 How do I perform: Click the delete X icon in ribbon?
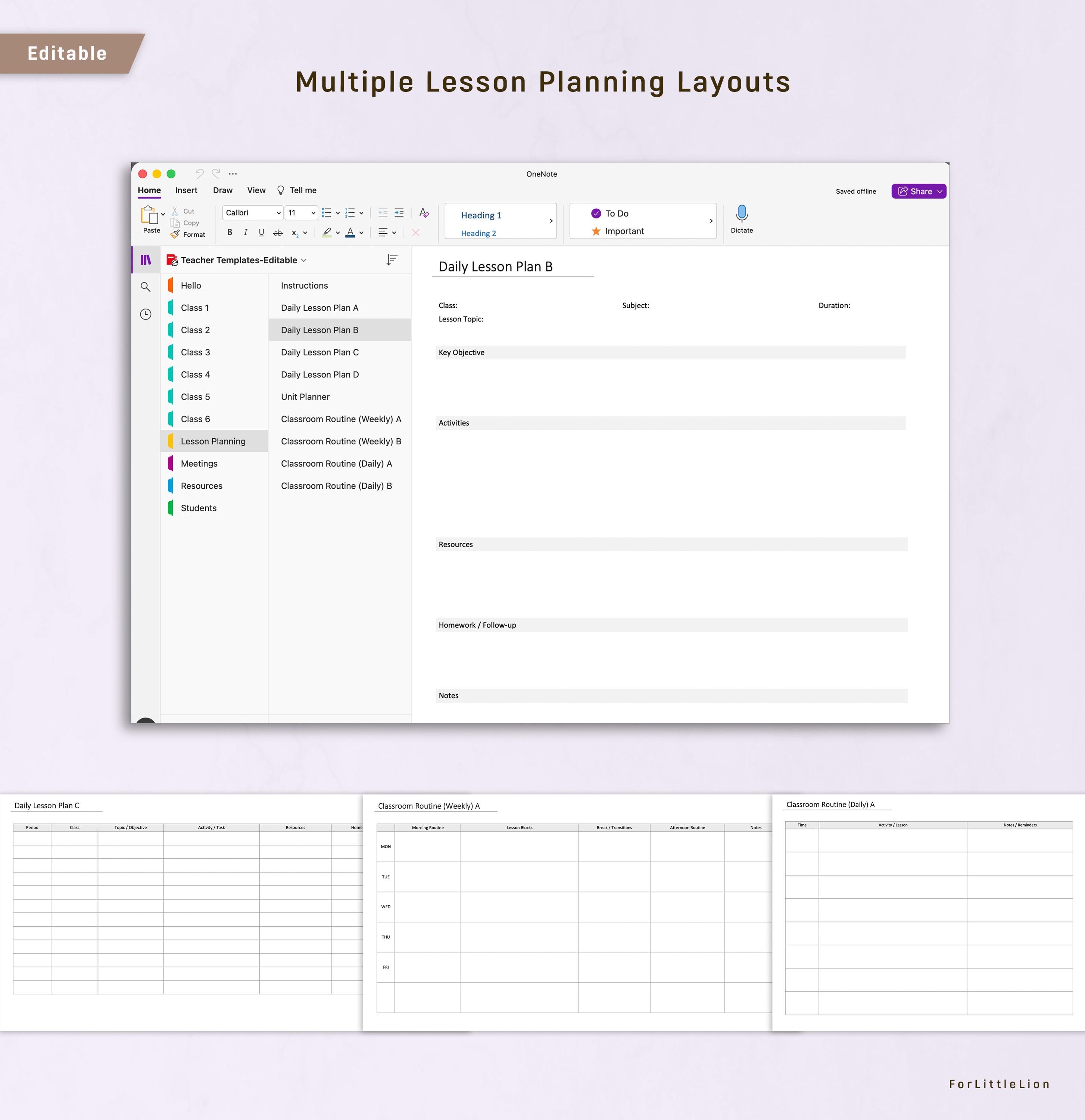click(x=416, y=233)
